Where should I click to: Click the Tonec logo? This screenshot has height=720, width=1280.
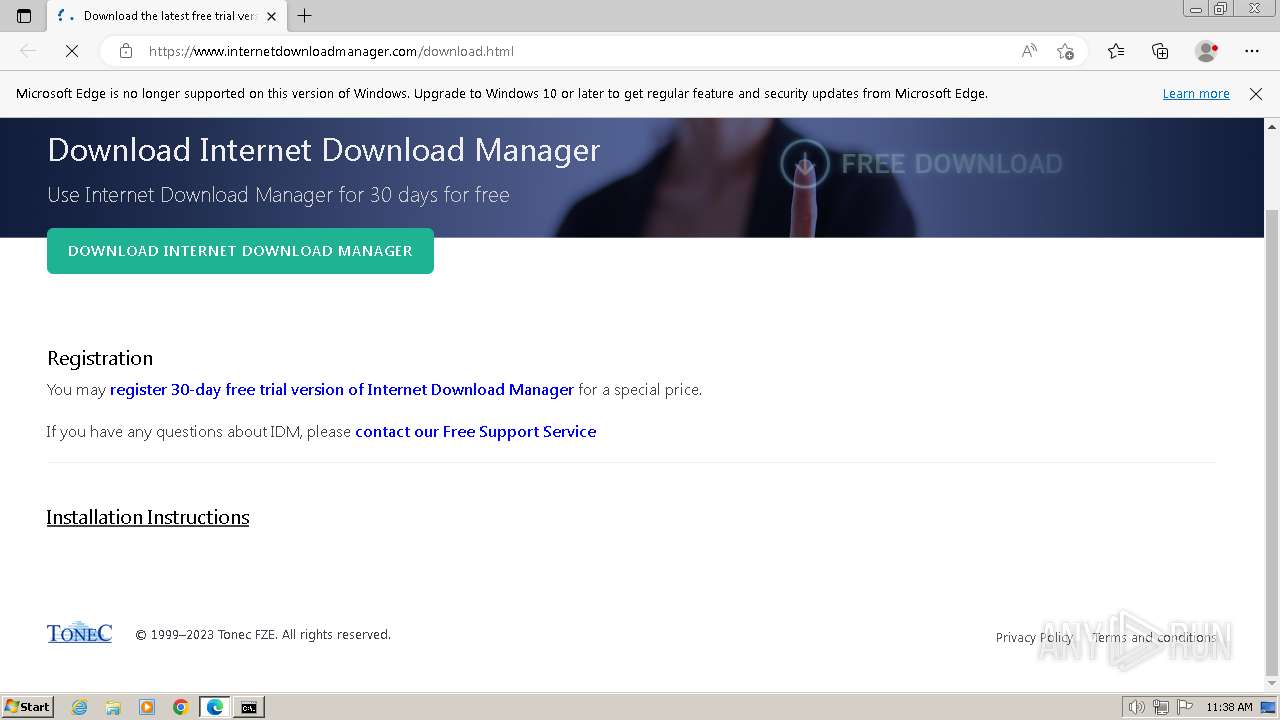(x=79, y=633)
